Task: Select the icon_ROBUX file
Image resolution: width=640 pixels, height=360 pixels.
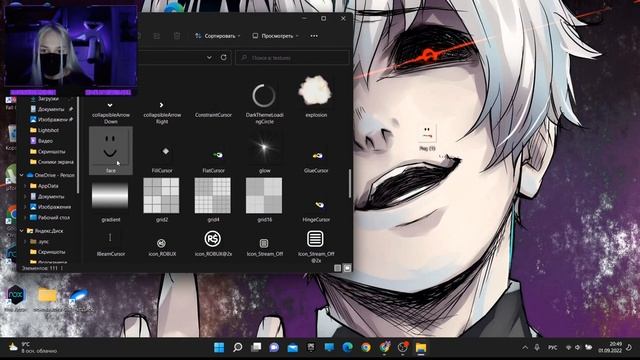Action: [x=162, y=246]
